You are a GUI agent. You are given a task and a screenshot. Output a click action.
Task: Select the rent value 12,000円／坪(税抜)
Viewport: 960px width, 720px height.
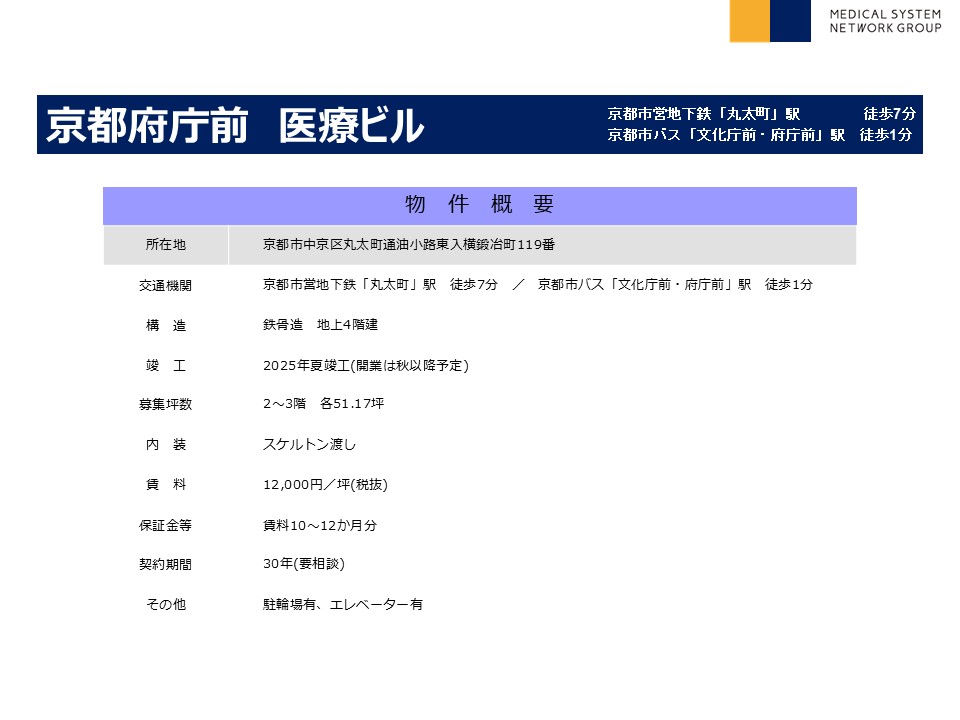point(325,485)
